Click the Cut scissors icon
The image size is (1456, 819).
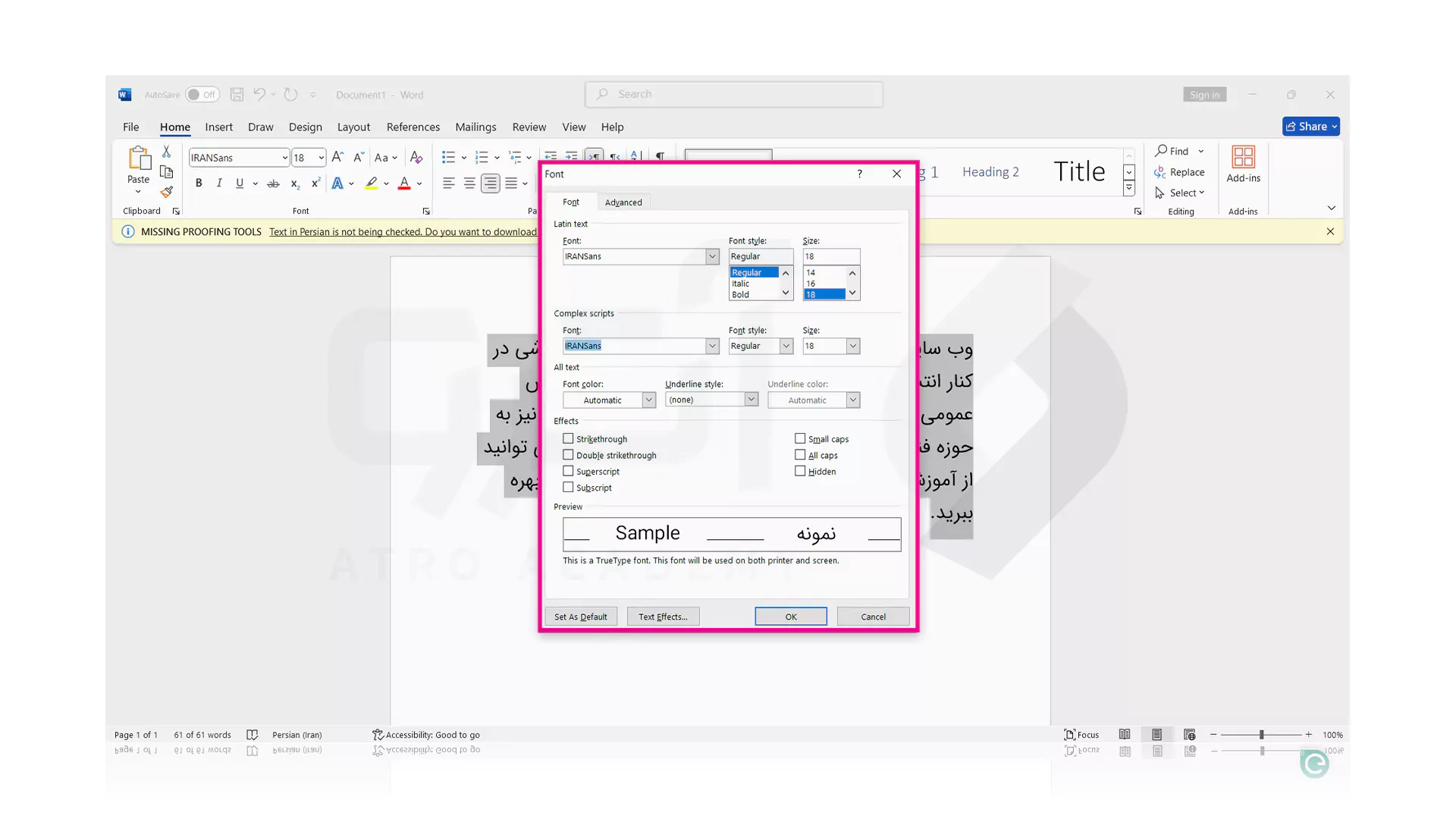pyautogui.click(x=167, y=152)
